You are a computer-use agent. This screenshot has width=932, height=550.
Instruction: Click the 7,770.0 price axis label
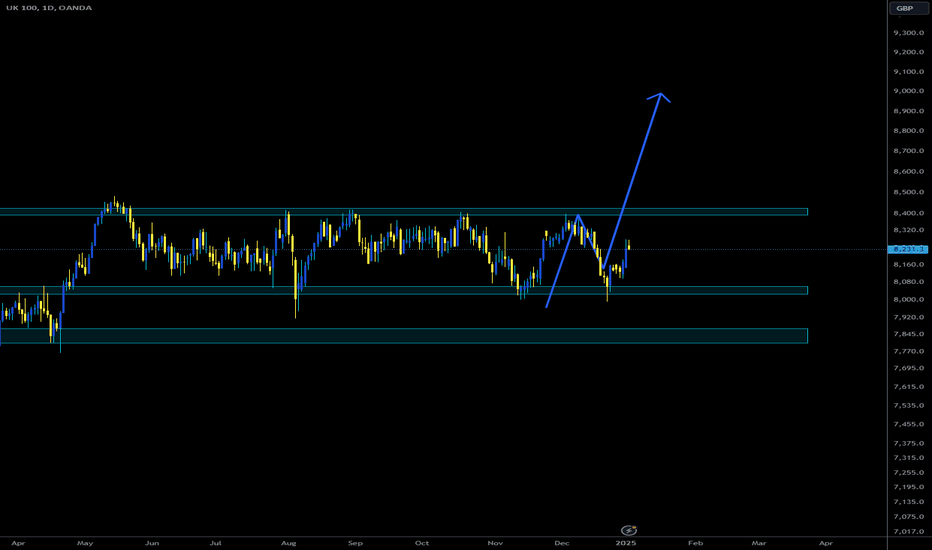coord(908,351)
